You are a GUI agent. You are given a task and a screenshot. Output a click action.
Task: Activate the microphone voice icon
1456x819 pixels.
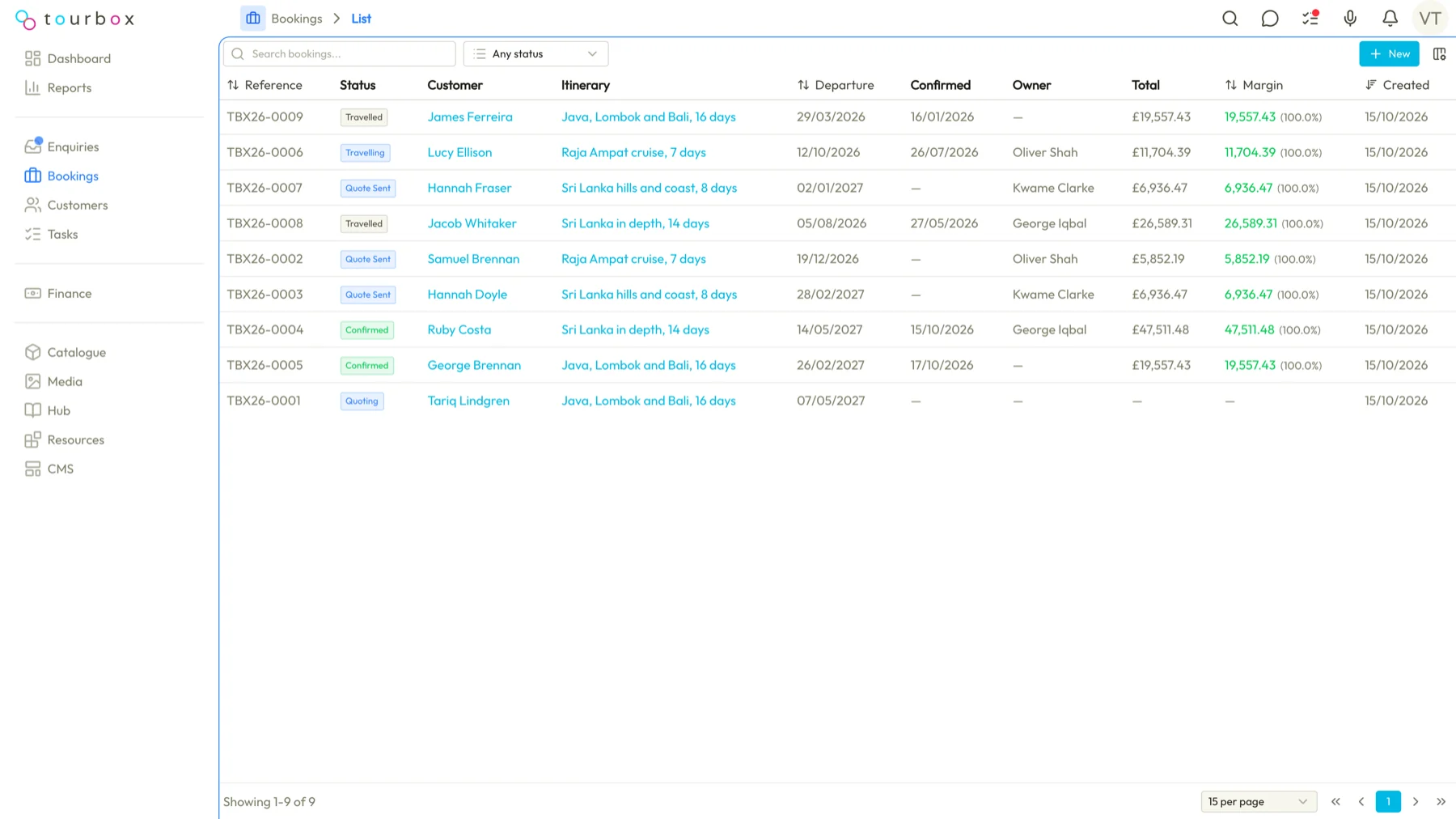coord(1350,19)
